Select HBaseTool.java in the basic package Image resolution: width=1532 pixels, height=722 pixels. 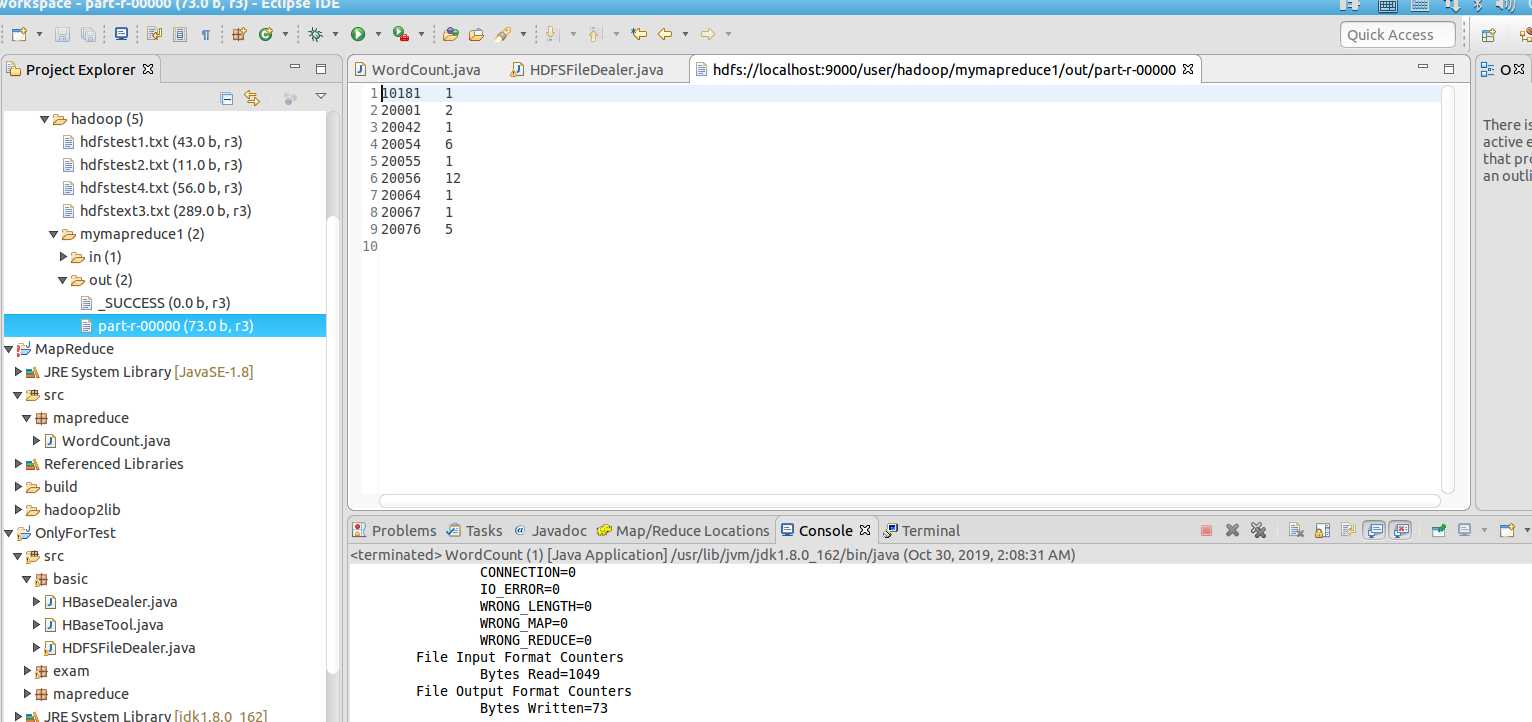click(103, 625)
